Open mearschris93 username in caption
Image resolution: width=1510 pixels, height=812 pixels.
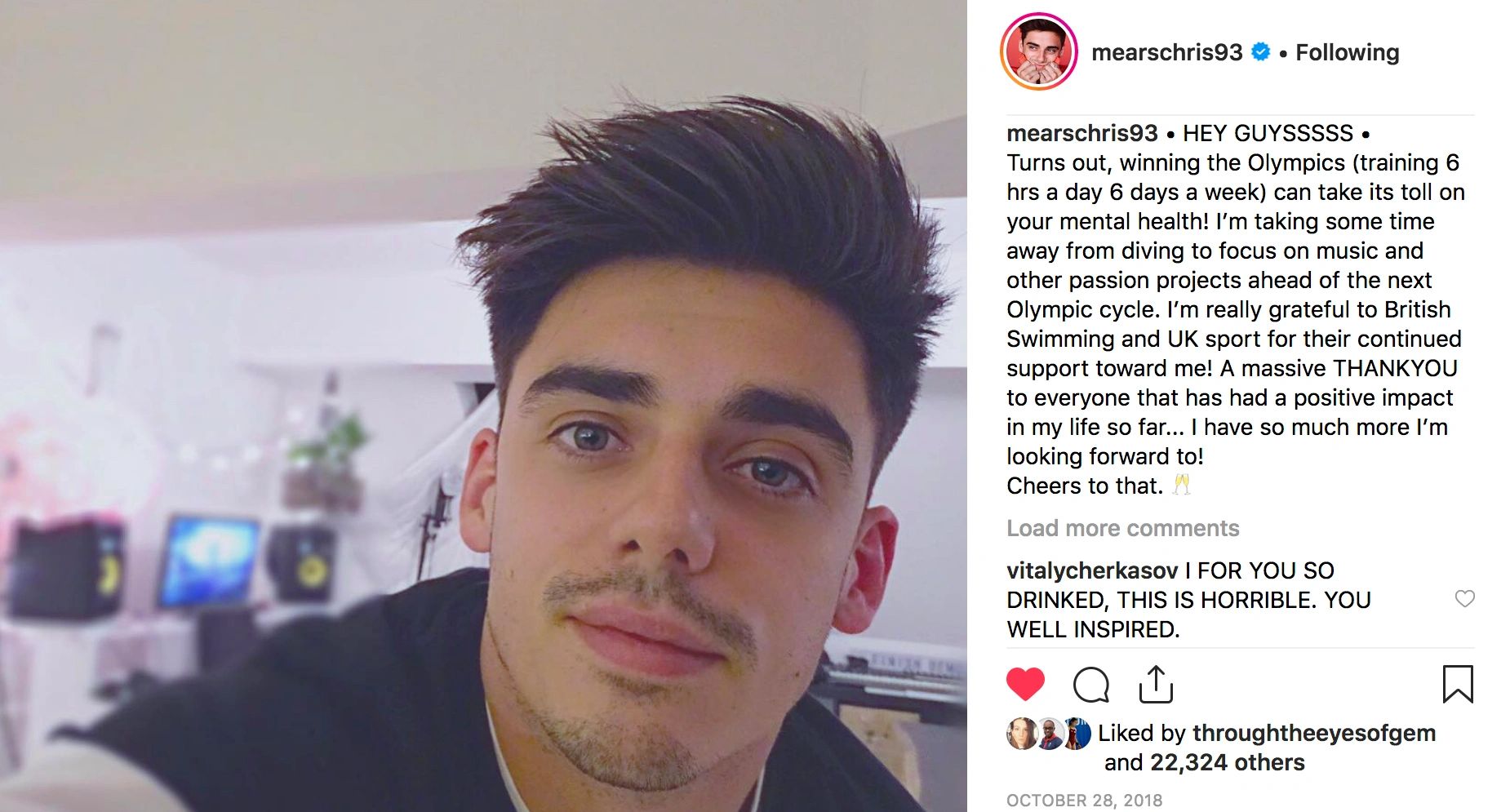(1082, 133)
